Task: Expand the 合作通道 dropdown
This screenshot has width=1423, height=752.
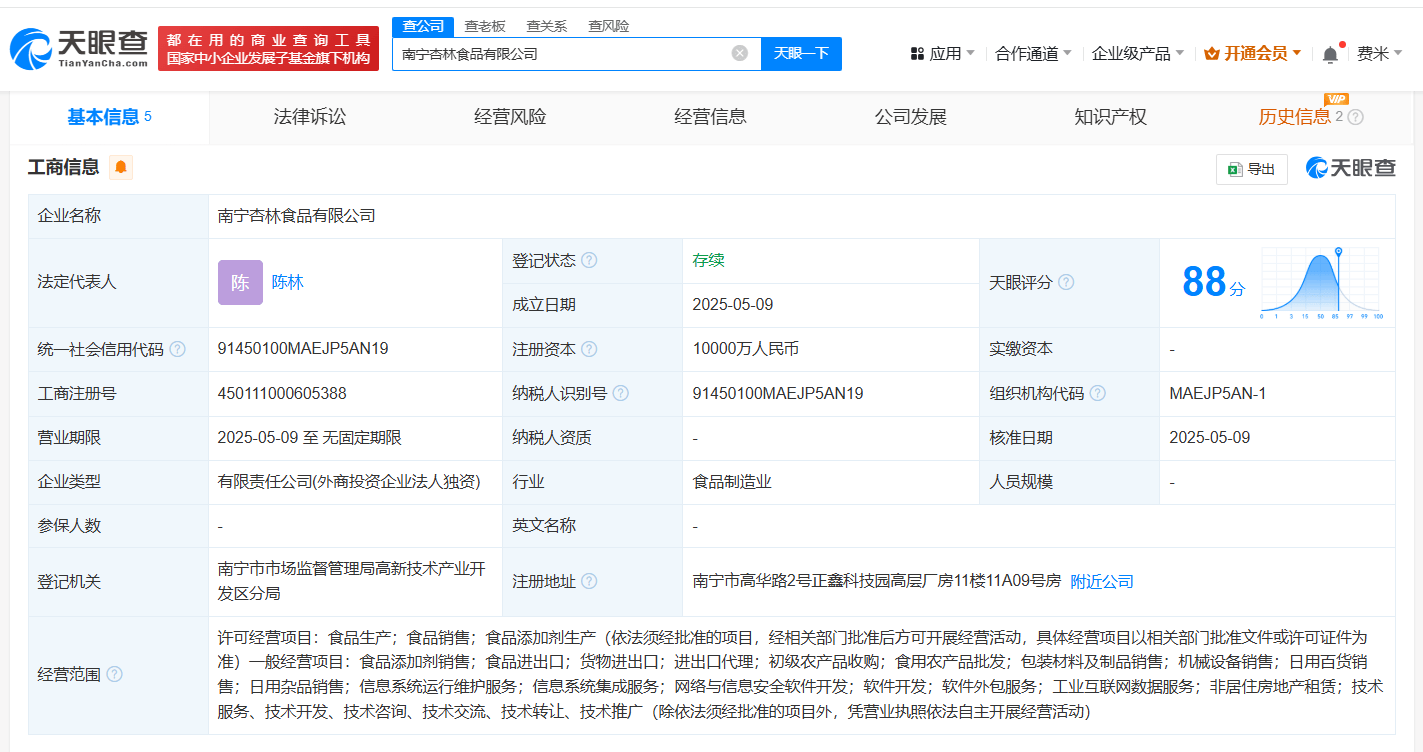Action: [x=1033, y=54]
